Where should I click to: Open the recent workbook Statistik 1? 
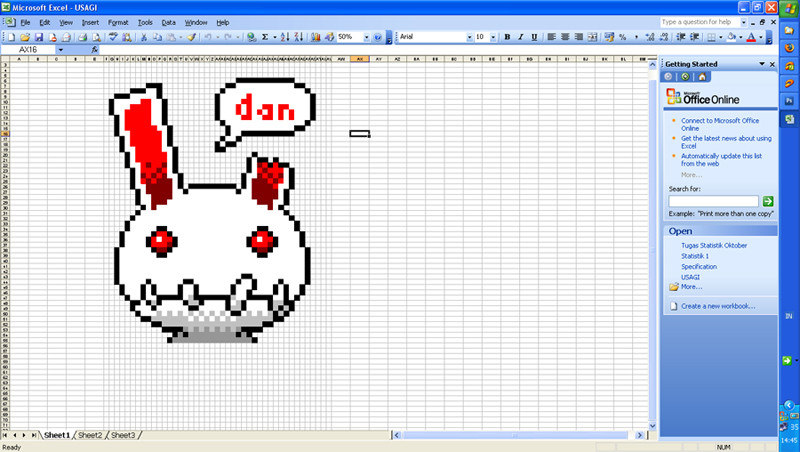pyautogui.click(x=694, y=256)
